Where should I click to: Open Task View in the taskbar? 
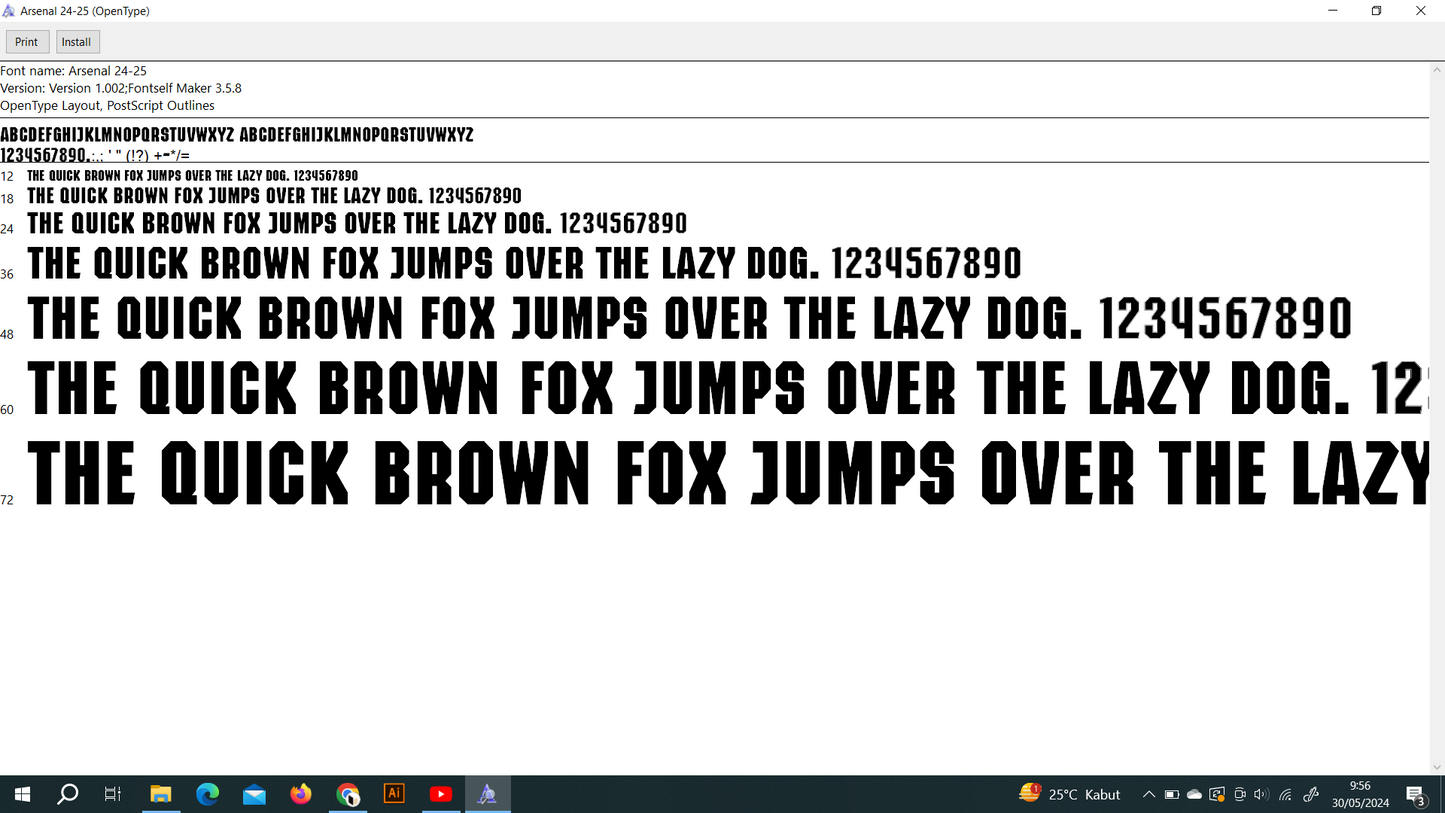coord(113,794)
